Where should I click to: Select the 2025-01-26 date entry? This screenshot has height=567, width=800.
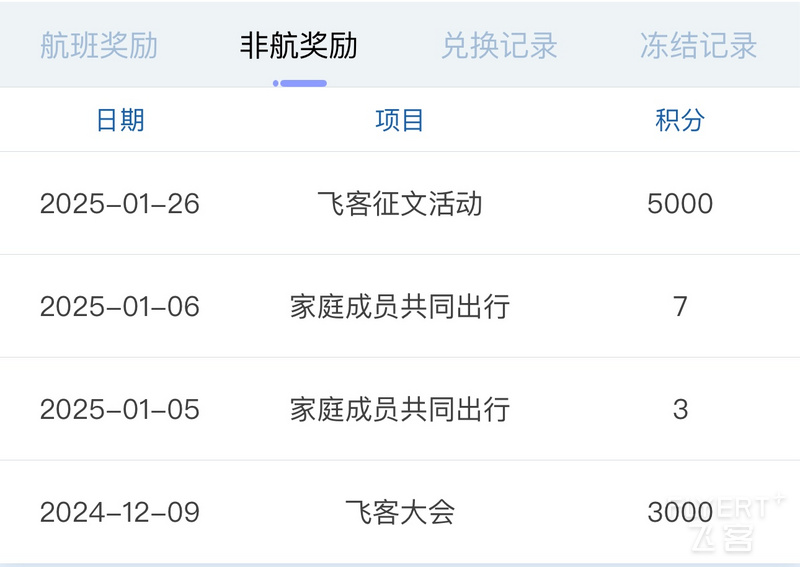tap(120, 204)
